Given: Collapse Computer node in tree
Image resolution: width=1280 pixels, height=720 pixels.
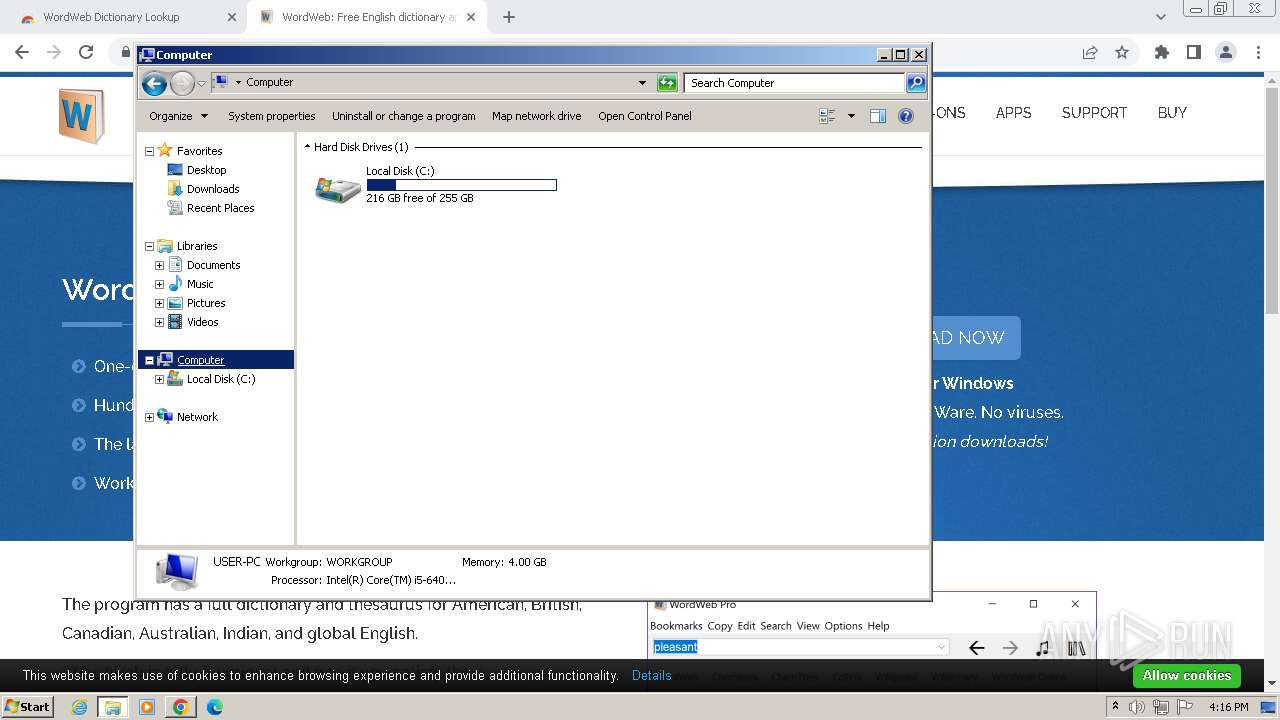Looking at the screenshot, I should 149,360.
